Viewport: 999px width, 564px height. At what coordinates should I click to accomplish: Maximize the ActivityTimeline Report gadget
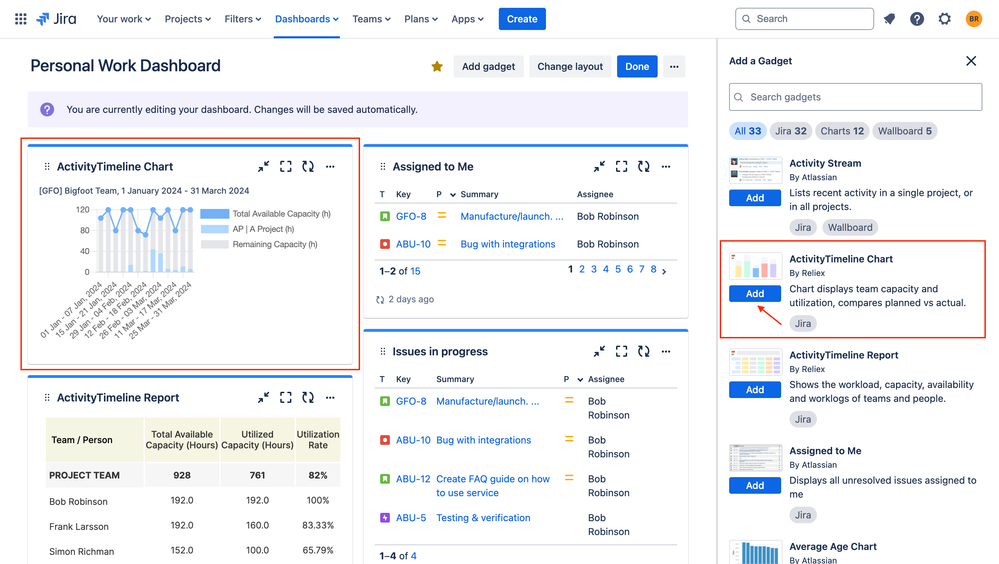click(x=285, y=398)
